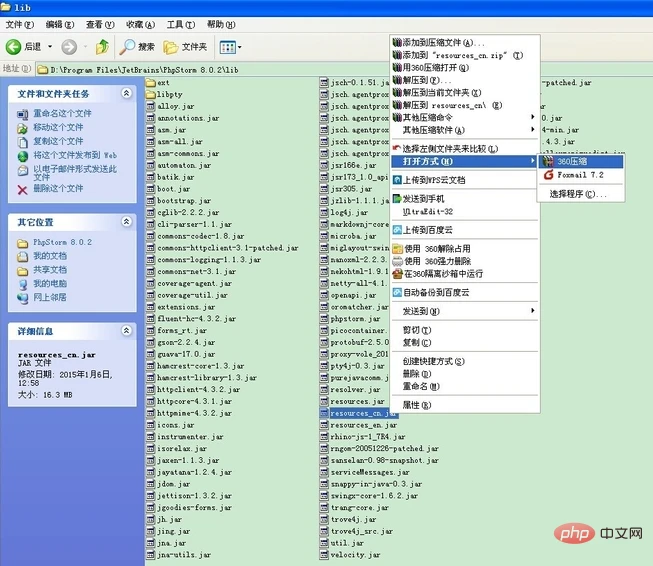Open the Views icon in toolbar
This screenshot has height=566, width=653.
227,47
